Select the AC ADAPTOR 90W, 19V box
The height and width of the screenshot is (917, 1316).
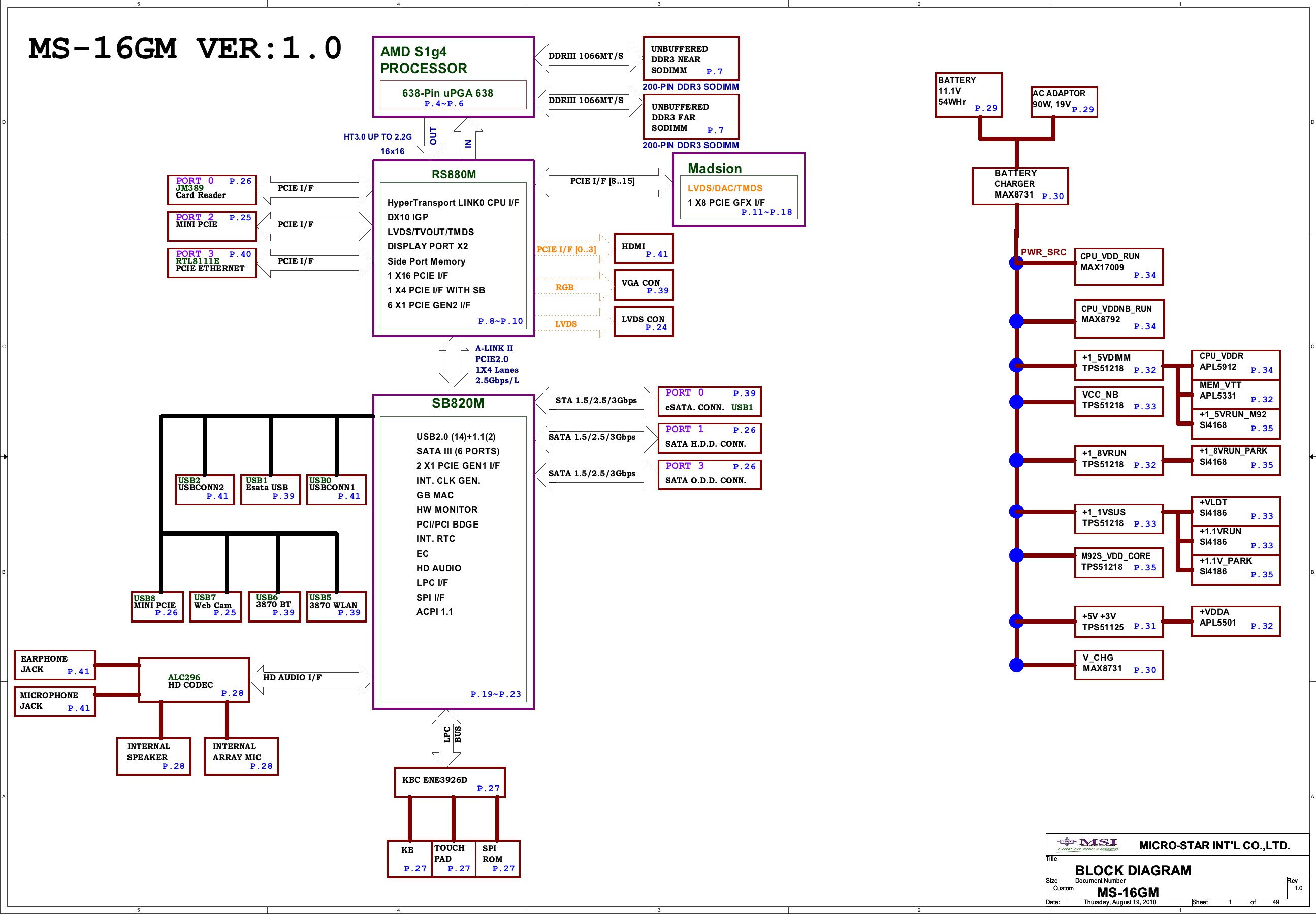[x=1064, y=102]
